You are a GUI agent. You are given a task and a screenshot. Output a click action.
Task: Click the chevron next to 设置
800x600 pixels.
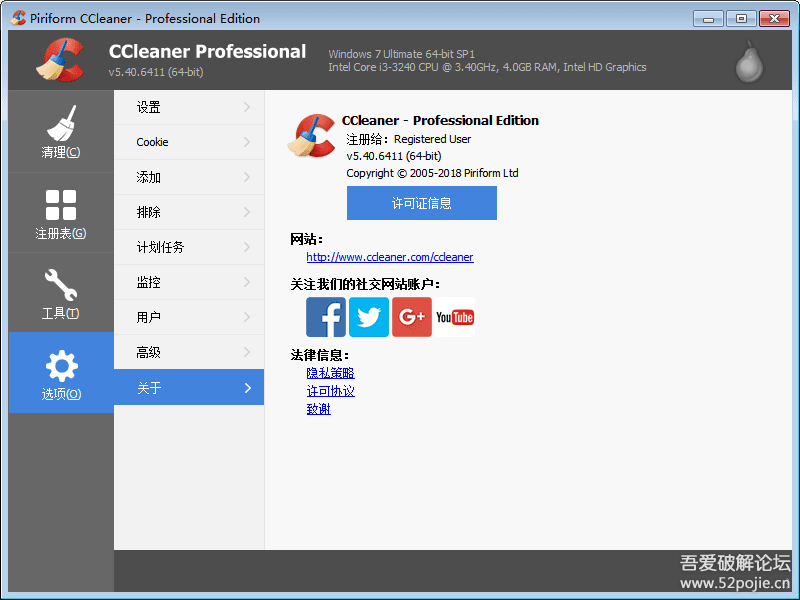(x=247, y=107)
